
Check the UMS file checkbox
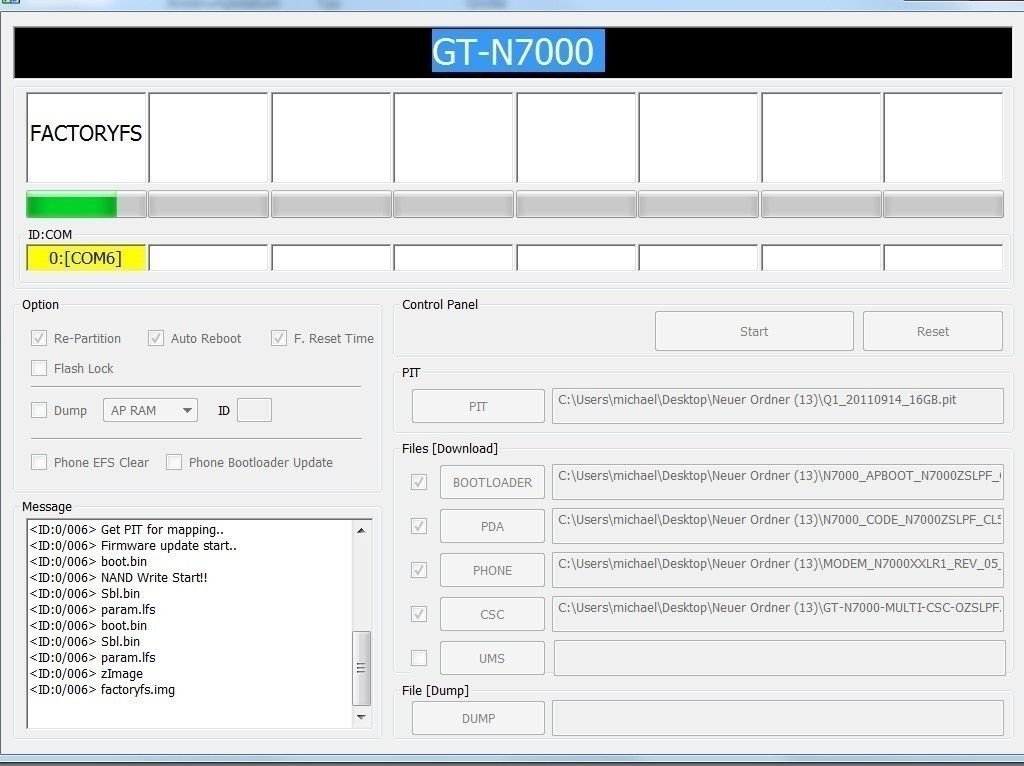tap(419, 658)
